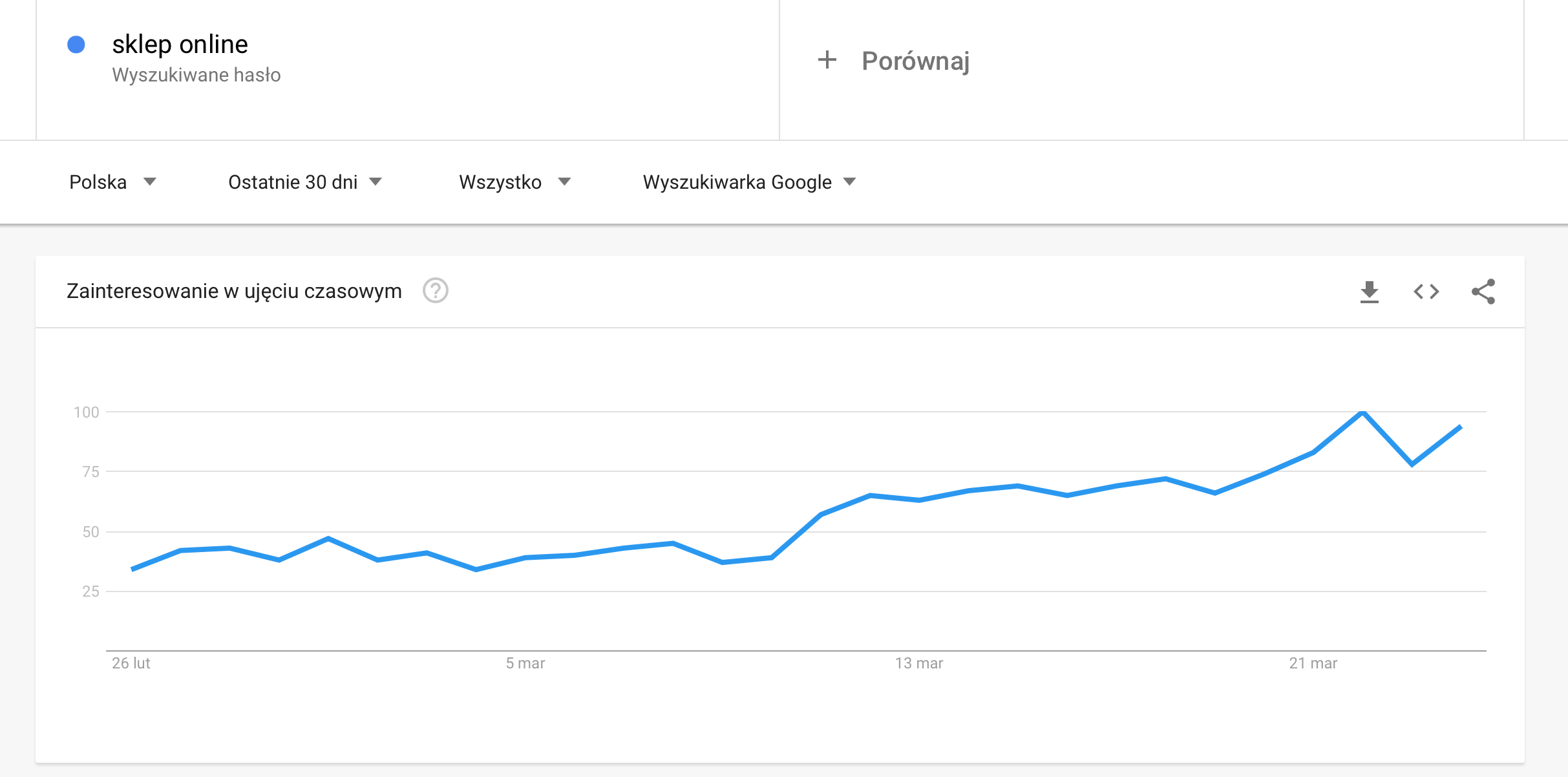The height and width of the screenshot is (777, 1568).
Task: Click the Wyszukiwane hasło subtitle
Action: click(x=196, y=75)
